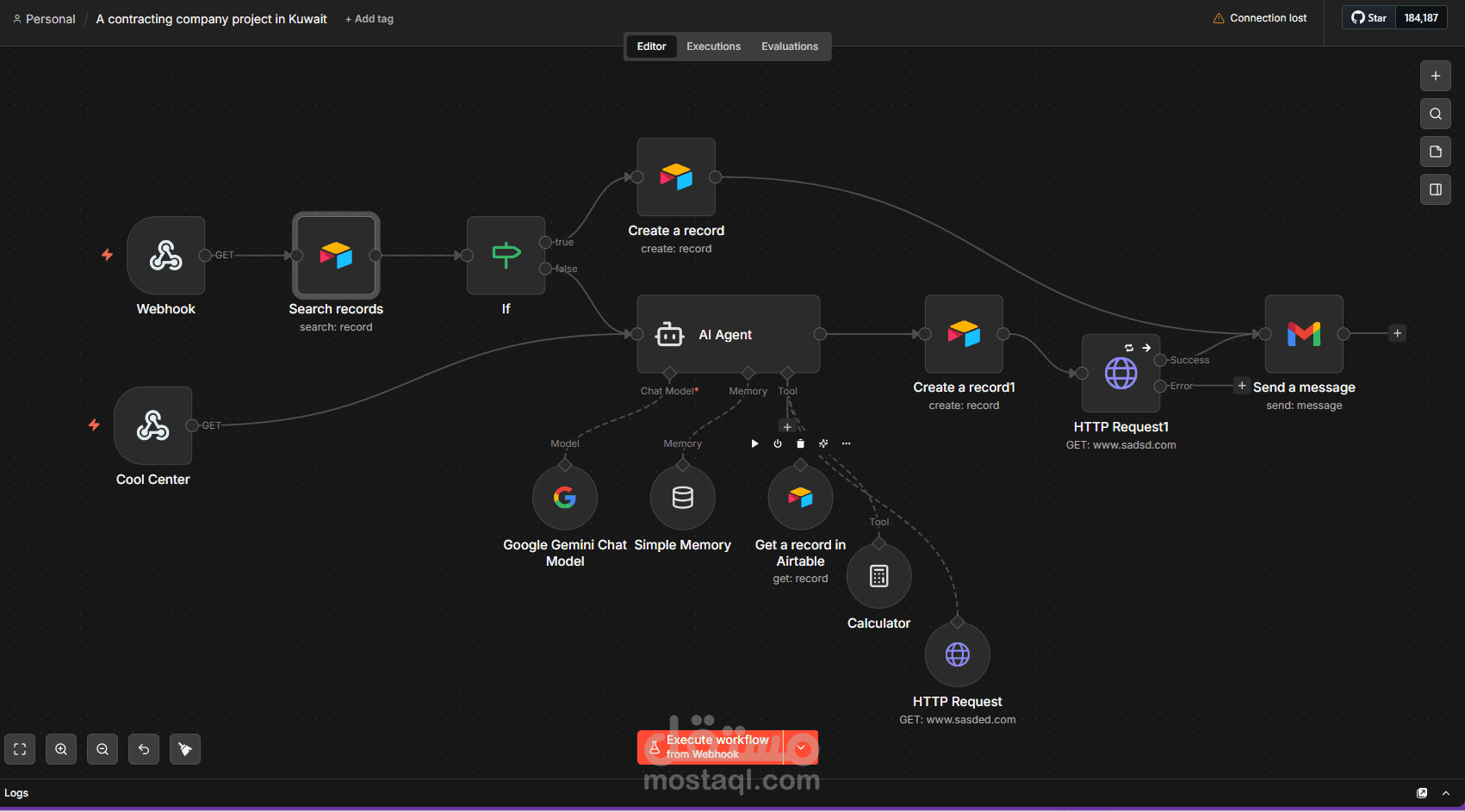
Task: Click Execute workflow from Webhook
Action: click(711, 747)
